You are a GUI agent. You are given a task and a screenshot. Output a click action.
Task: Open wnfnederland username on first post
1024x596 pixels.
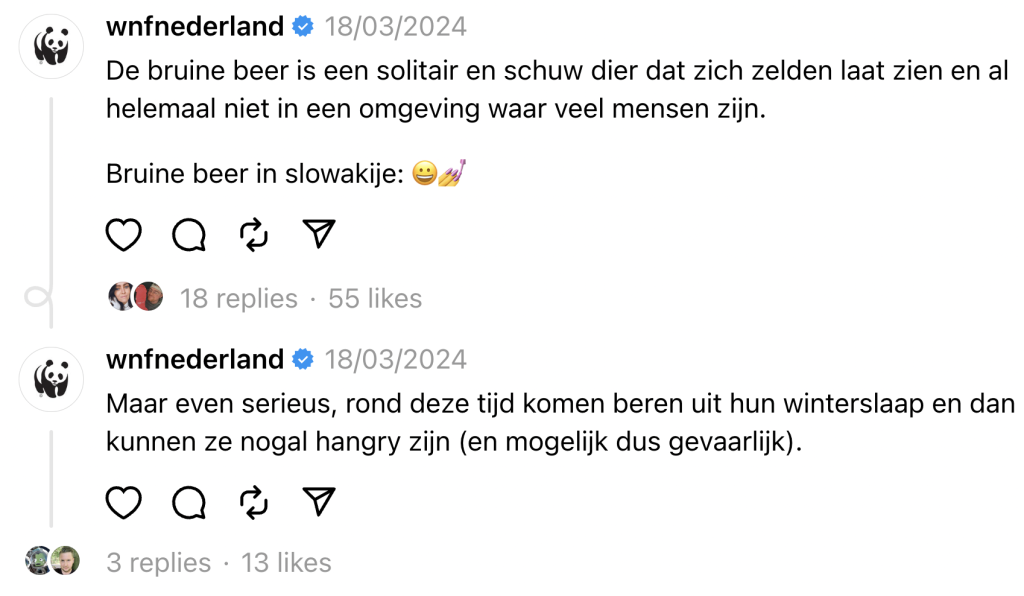pos(195,27)
